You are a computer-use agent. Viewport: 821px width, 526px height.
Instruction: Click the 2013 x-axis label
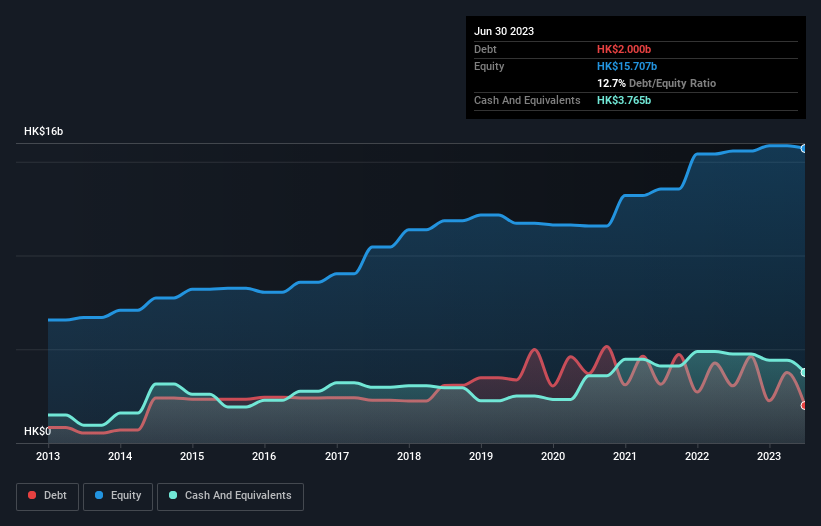tap(48, 456)
